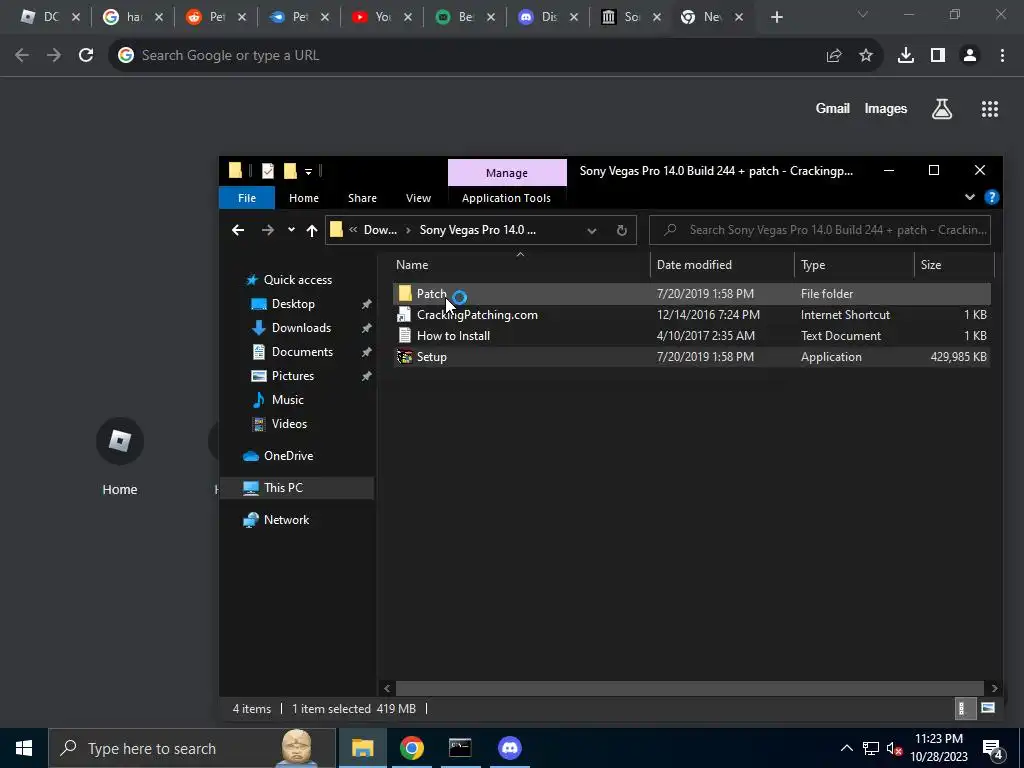Switch to the YouTube tab
Viewport: 1024px width, 768px height.
pyautogui.click(x=381, y=18)
